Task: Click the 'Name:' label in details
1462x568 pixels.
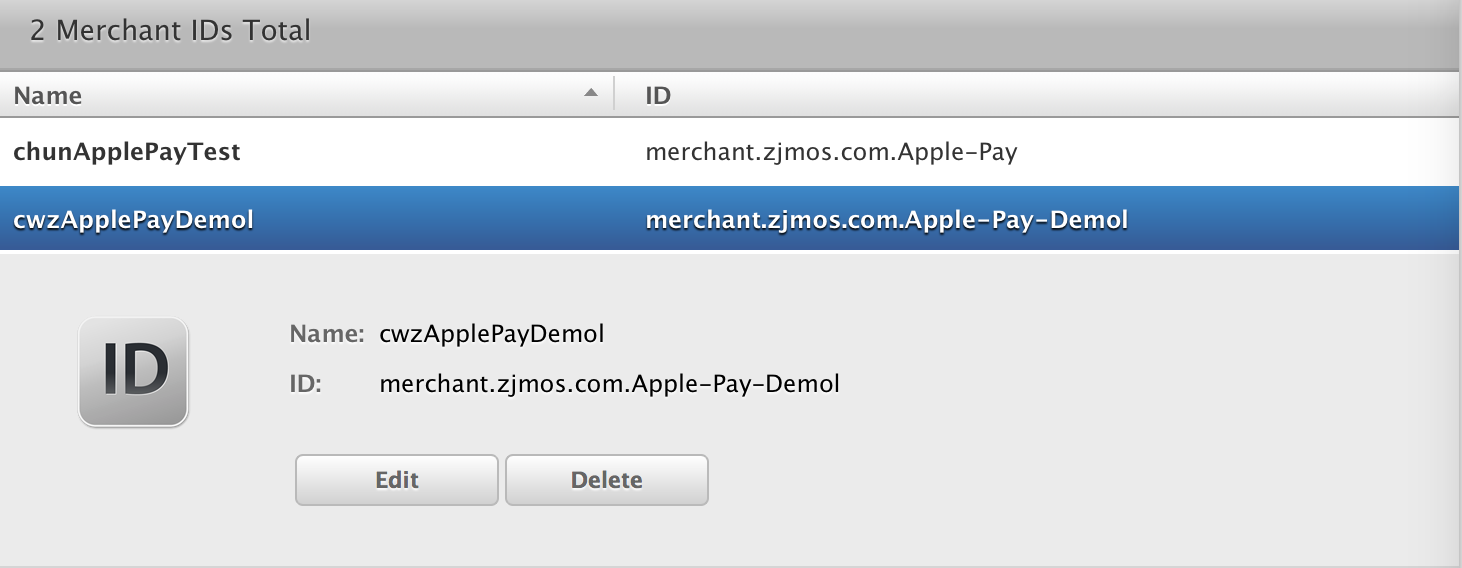Action: click(x=327, y=334)
